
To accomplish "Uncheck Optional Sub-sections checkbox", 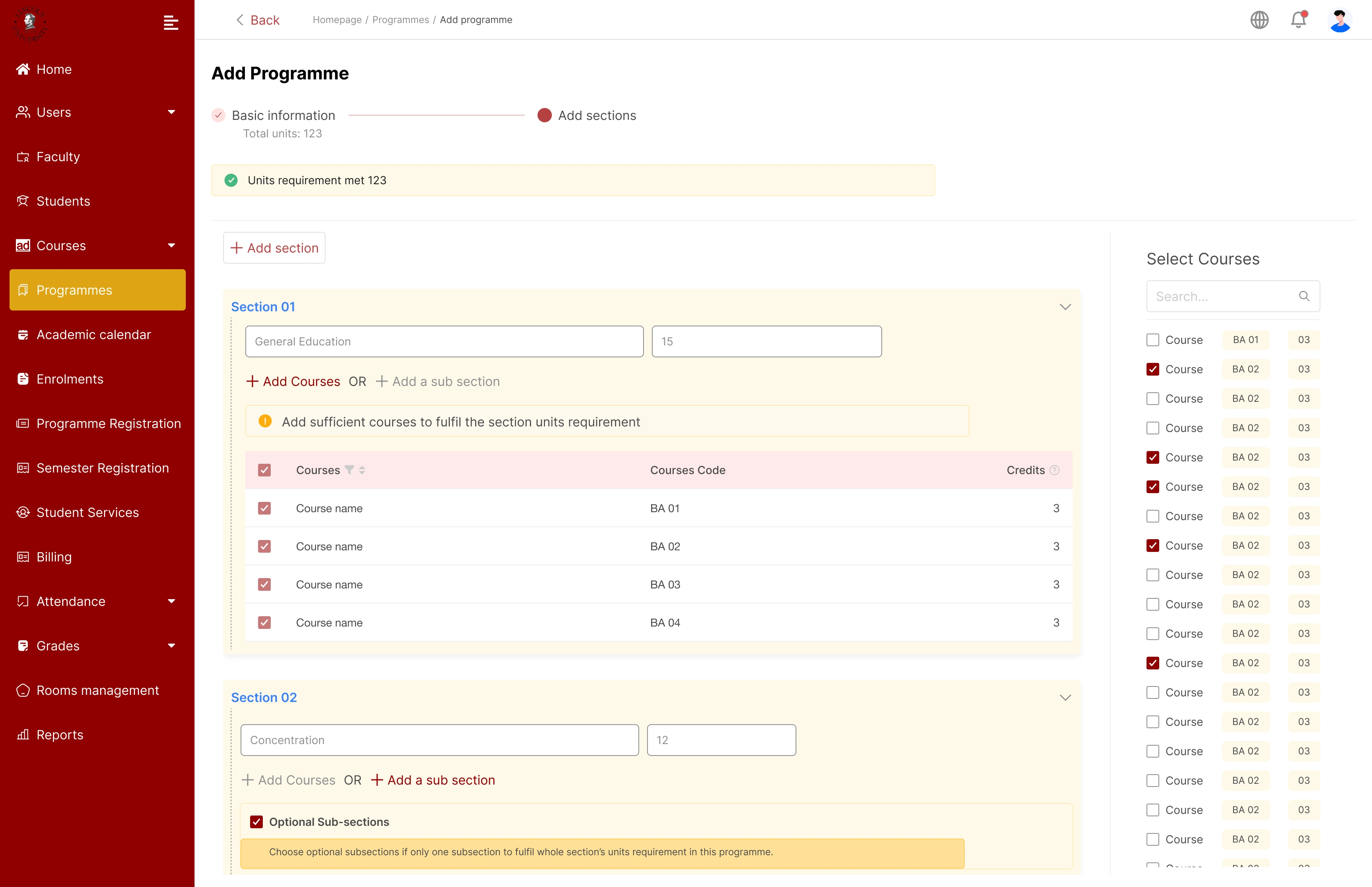I will pos(256,822).
